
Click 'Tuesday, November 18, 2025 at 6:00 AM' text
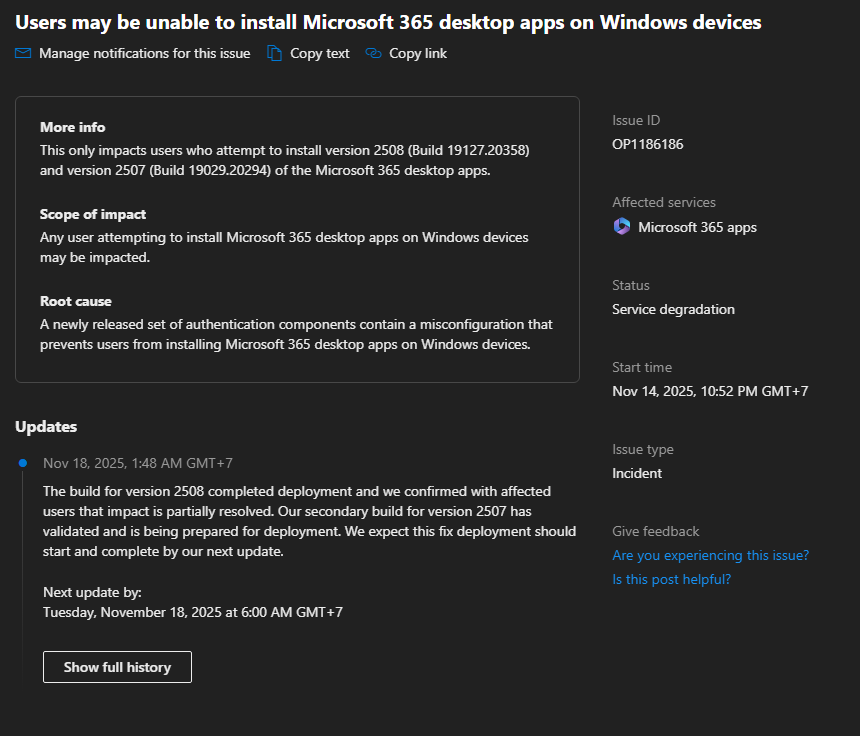click(x=168, y=612)
